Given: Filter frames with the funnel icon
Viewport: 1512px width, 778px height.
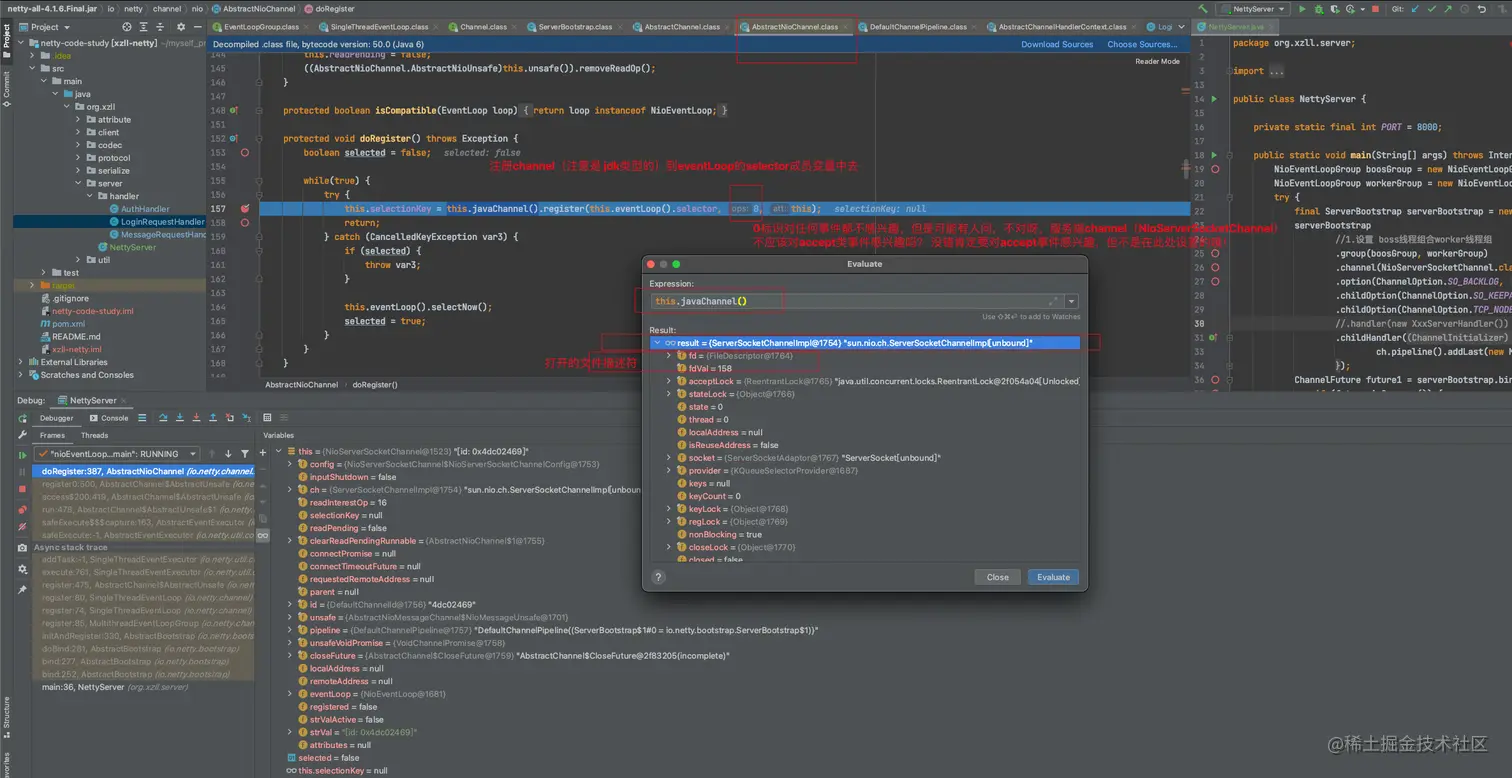Looking at the screenshot, I should pos(244,454).
